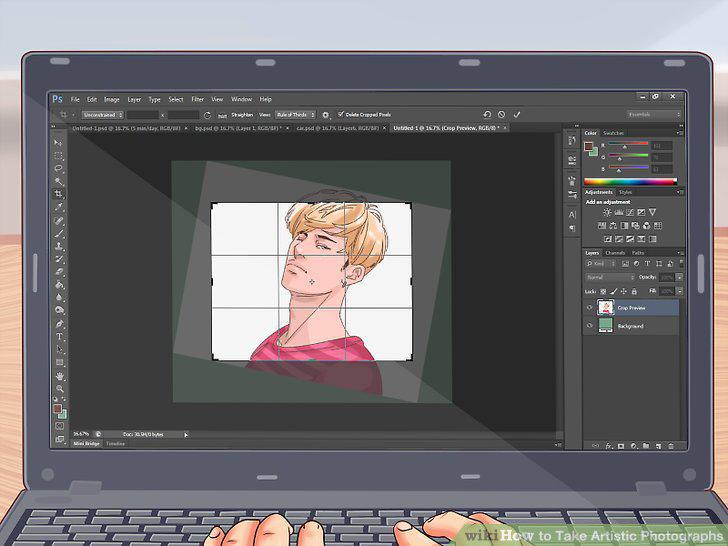Click the foreground color swatch in Color panel
Viewport: 728px width, 546px height.
coord(589,146)
